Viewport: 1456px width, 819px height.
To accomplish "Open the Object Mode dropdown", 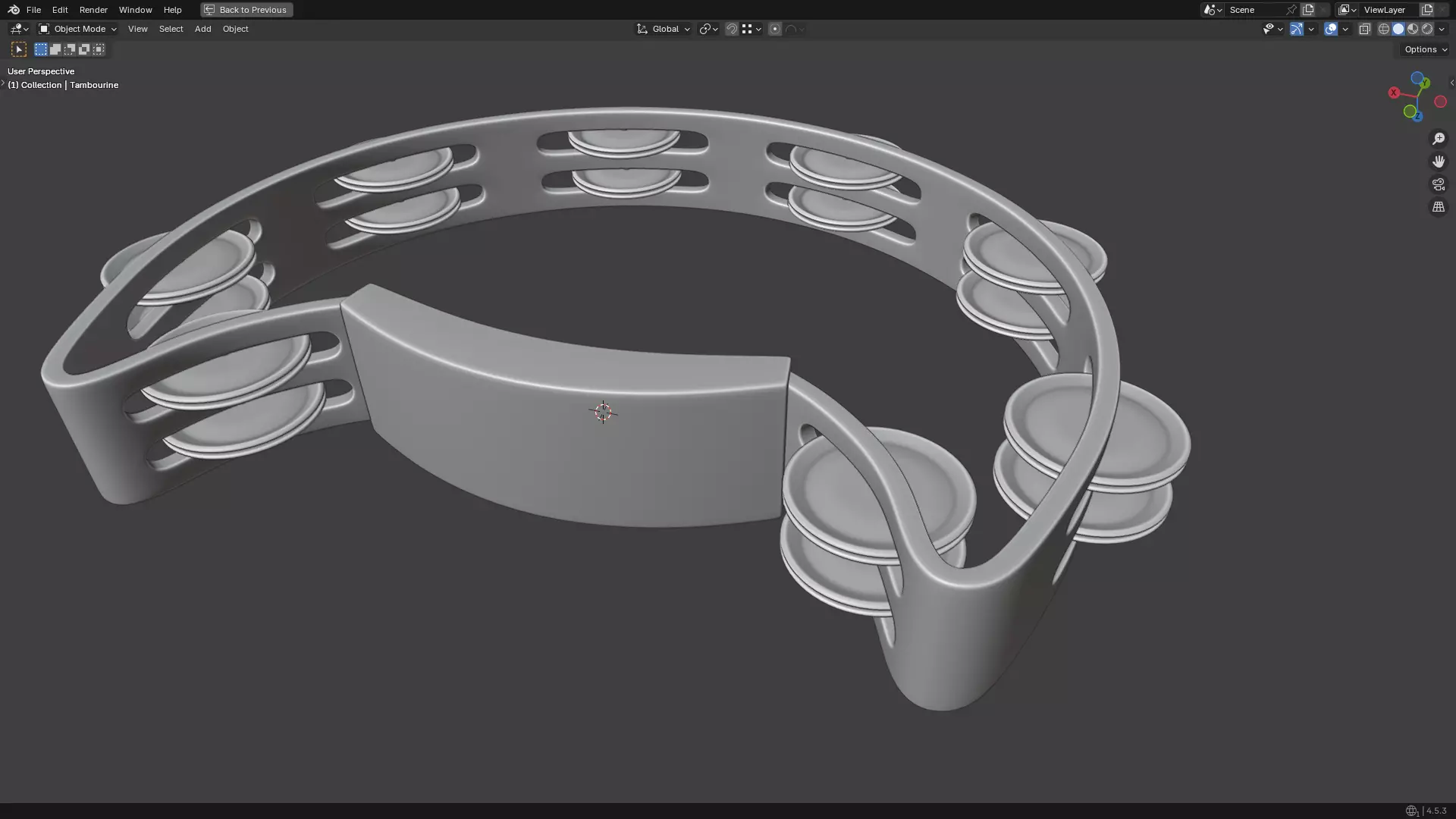I will point(77,29).
